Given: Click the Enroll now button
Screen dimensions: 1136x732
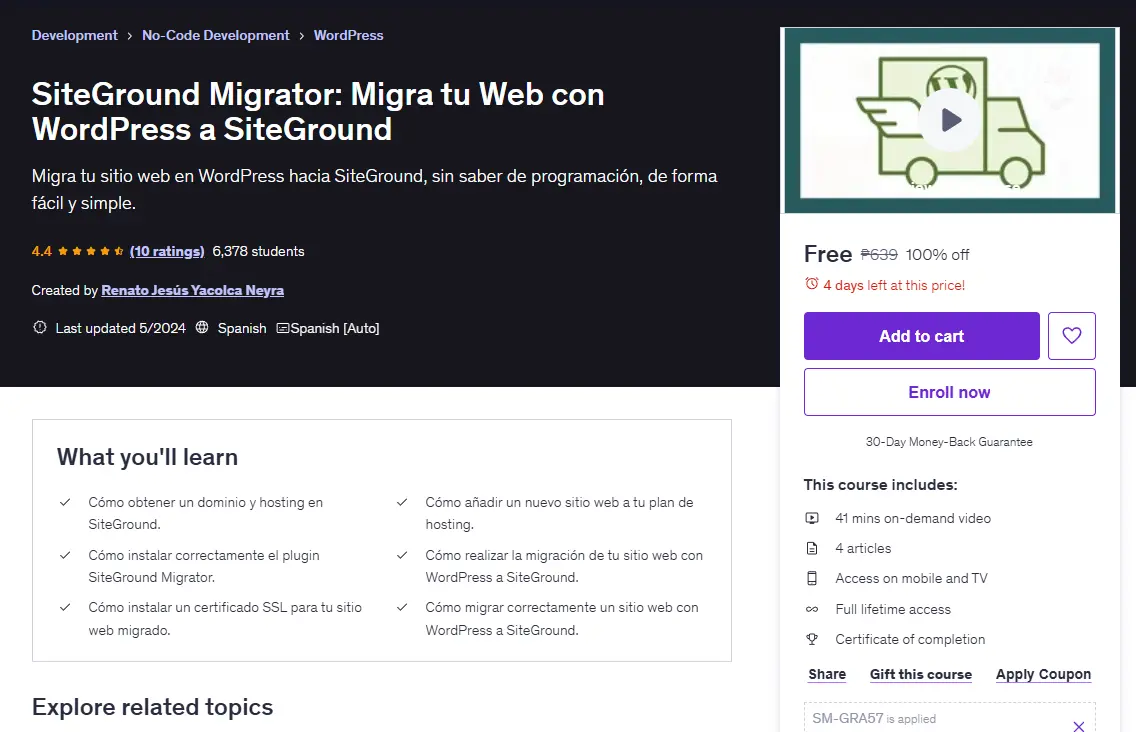Looking at the screenshot, I should (x=949, y=392).
